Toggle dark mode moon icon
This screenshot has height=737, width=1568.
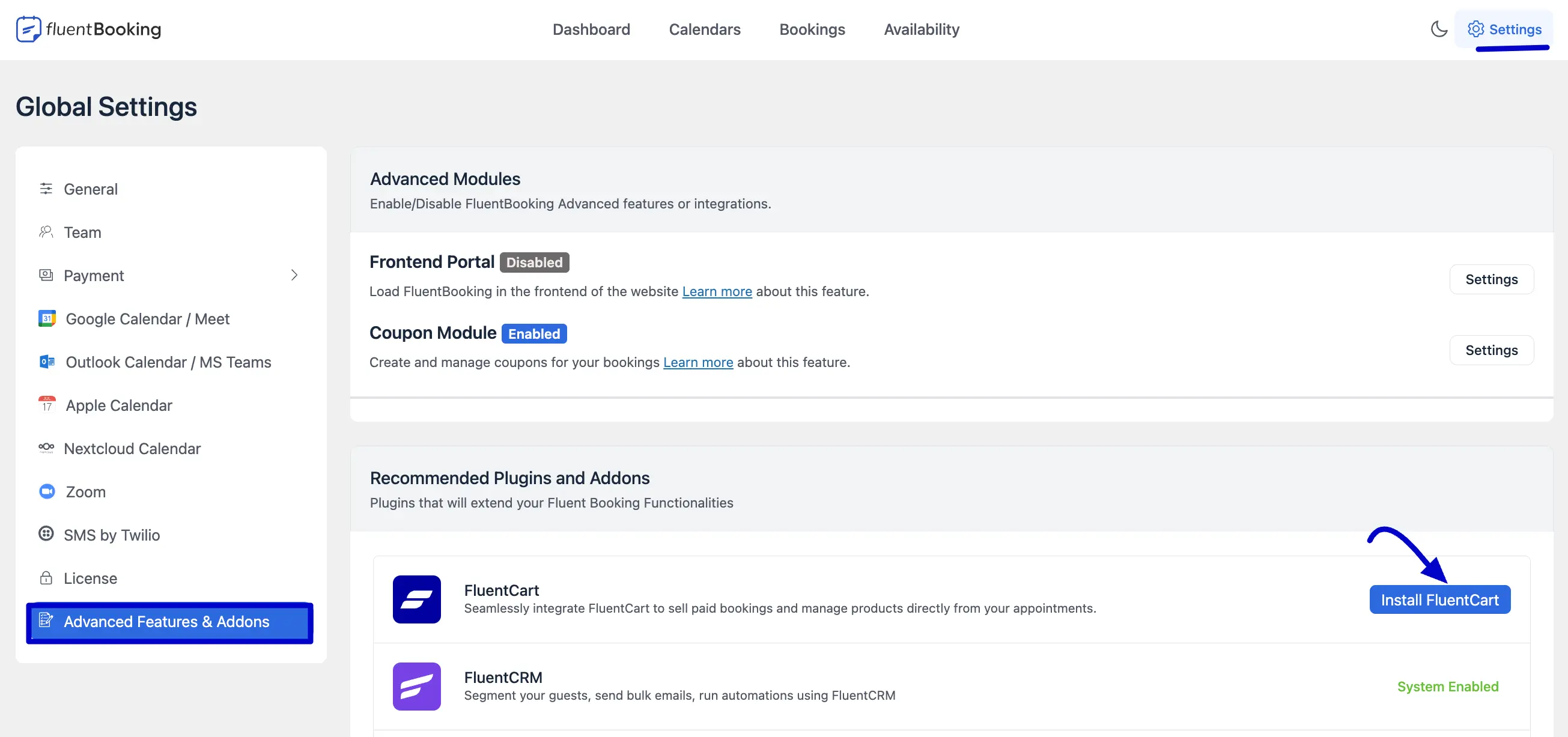coord(1439,29)
